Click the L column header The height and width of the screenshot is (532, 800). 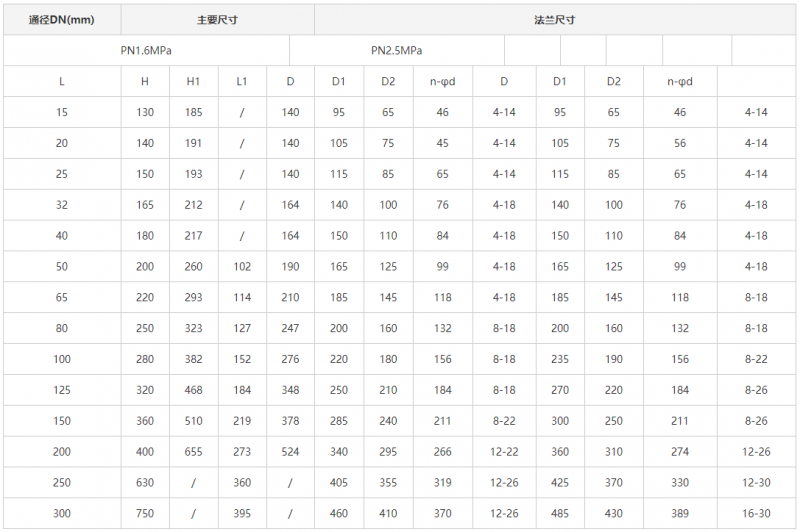pyautogui.click(x=62, y=82)
